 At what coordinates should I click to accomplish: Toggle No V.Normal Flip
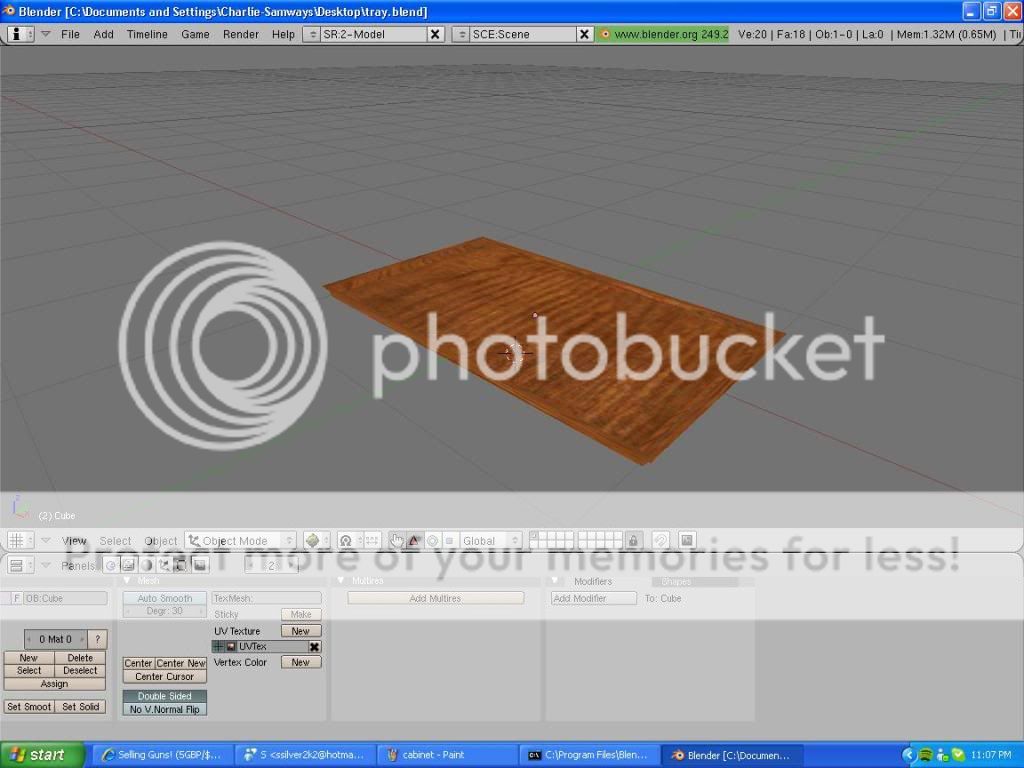pyautogui.click(x=165, y=709)
